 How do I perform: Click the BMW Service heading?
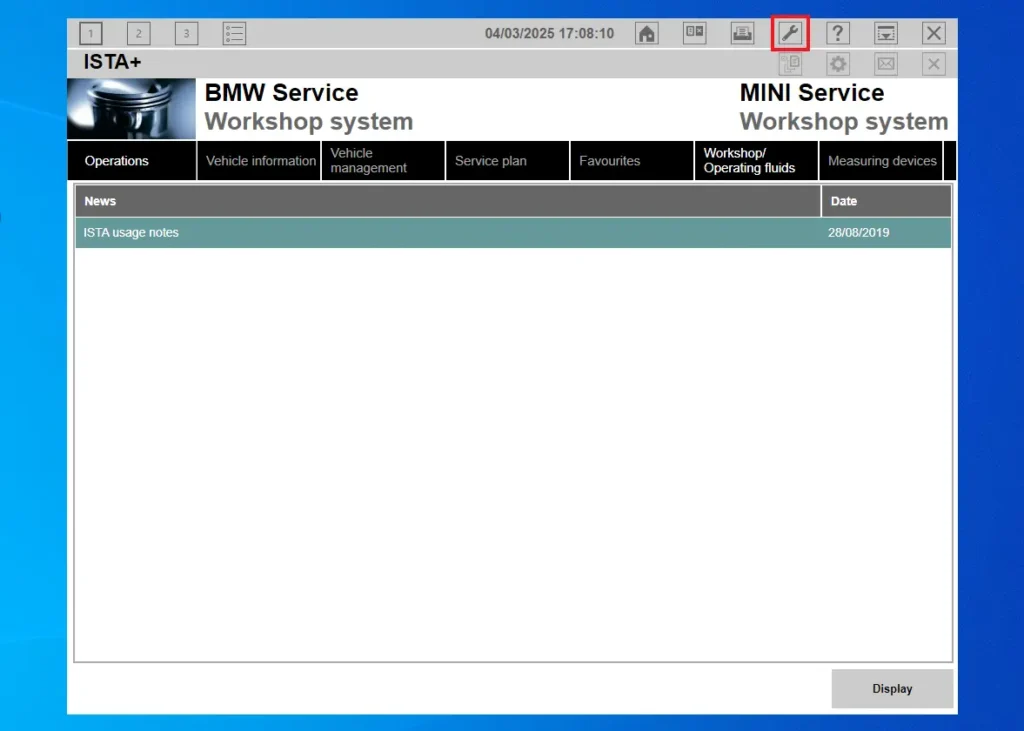[x=281, y=93]
